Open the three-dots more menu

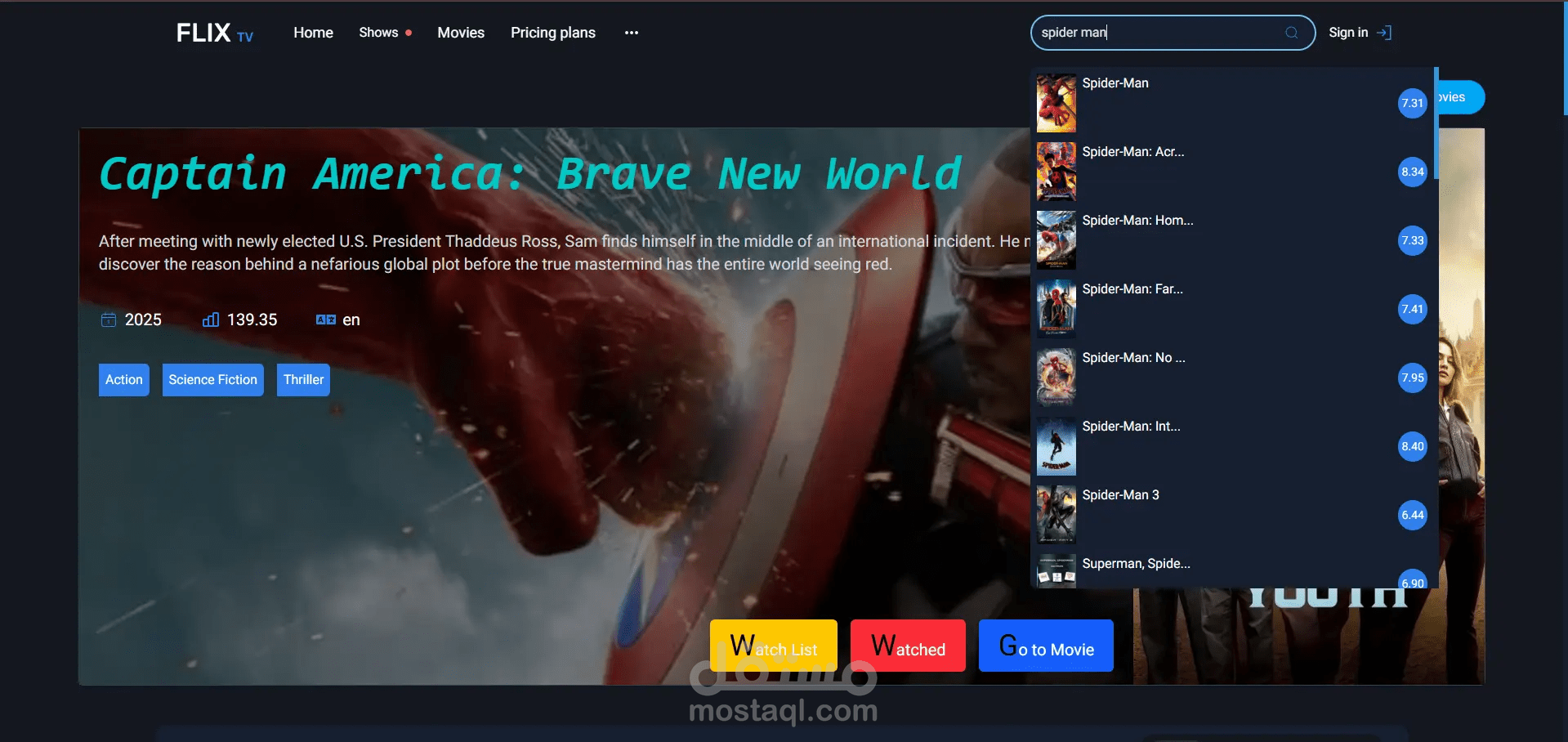click(x=632, y=33)
